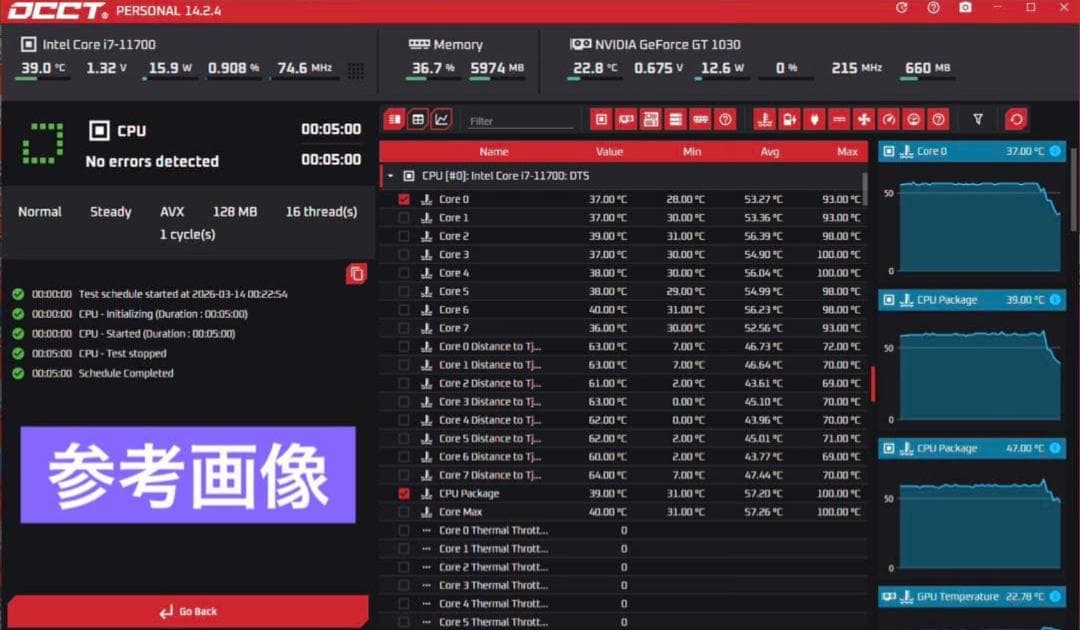
Task: Collapse the CPU [#0] Intel Core i7-11700 group
Action: tap(391, 176)
